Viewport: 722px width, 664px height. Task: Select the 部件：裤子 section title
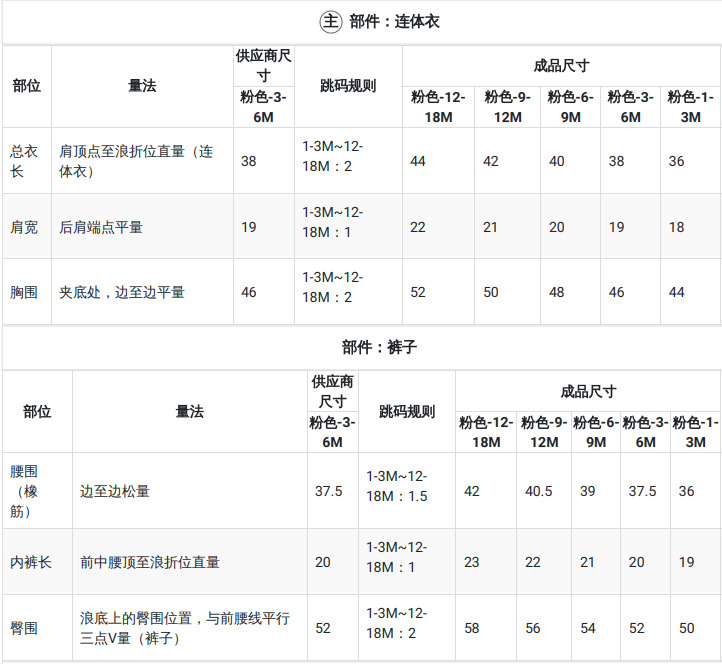coord(379,347)
